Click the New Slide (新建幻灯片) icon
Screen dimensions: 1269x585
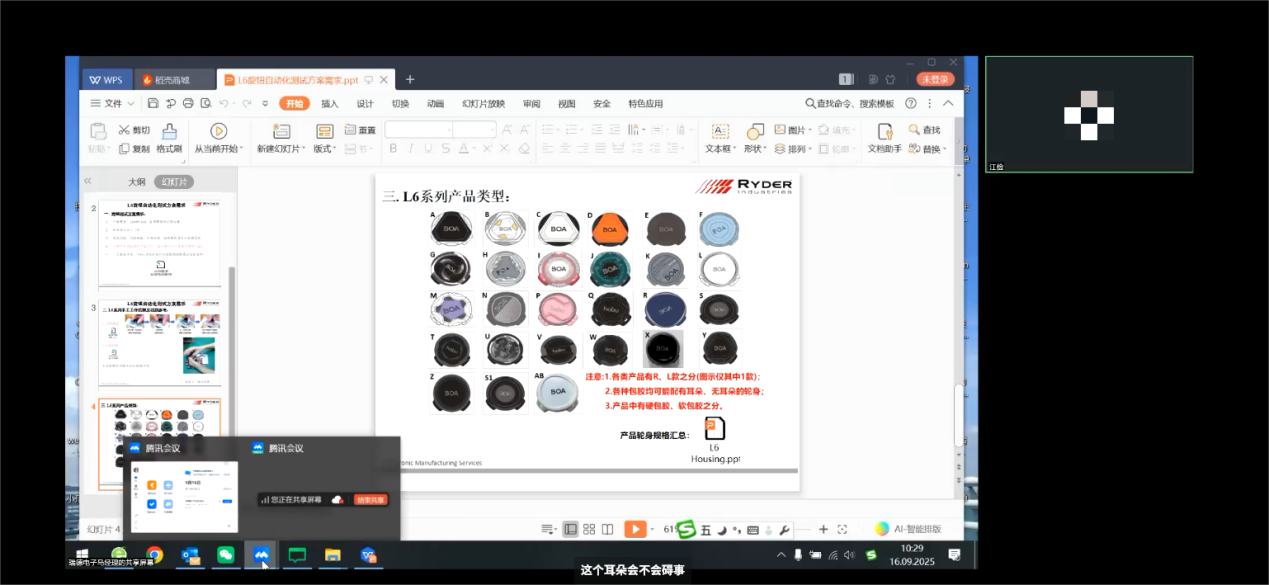[x=281, y=131]
